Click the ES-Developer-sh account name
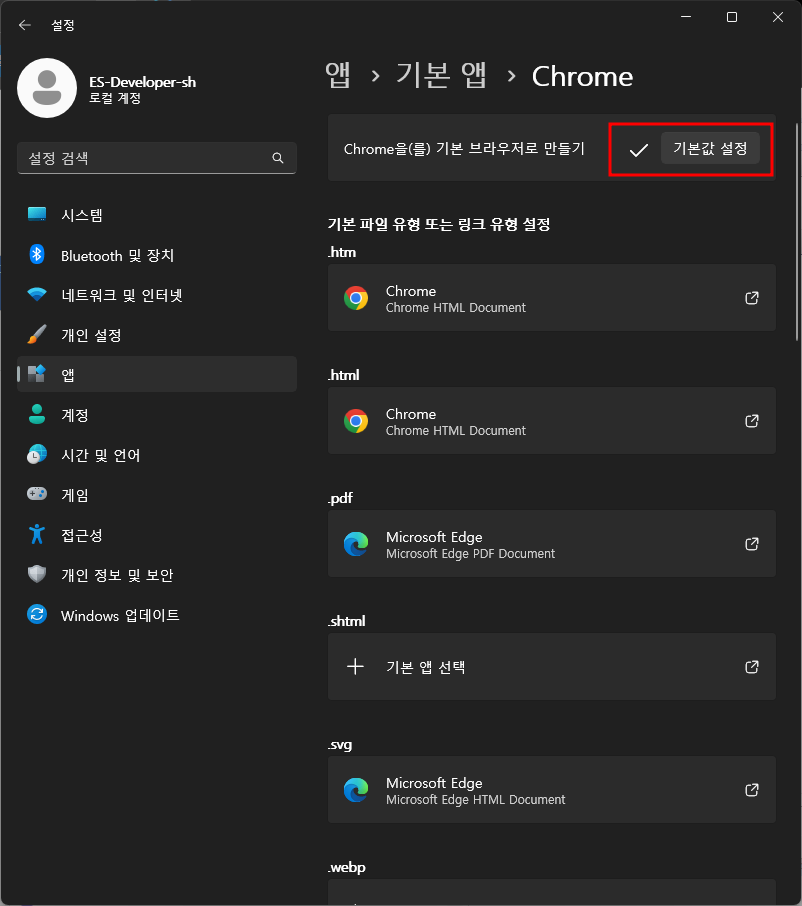This screenshot has width=802, height=906. coord(142,82)
